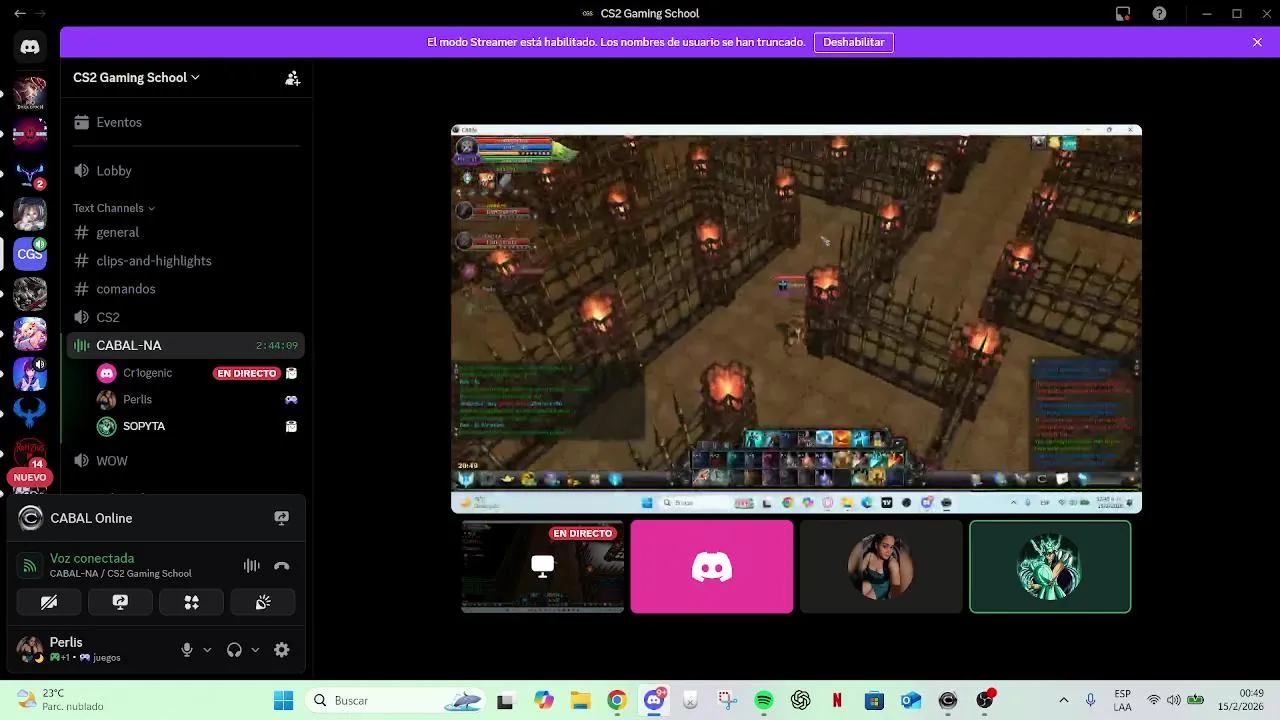Open weather widget showing 23°C
The image size is (1280, 720).
click(x=60, y=700)
